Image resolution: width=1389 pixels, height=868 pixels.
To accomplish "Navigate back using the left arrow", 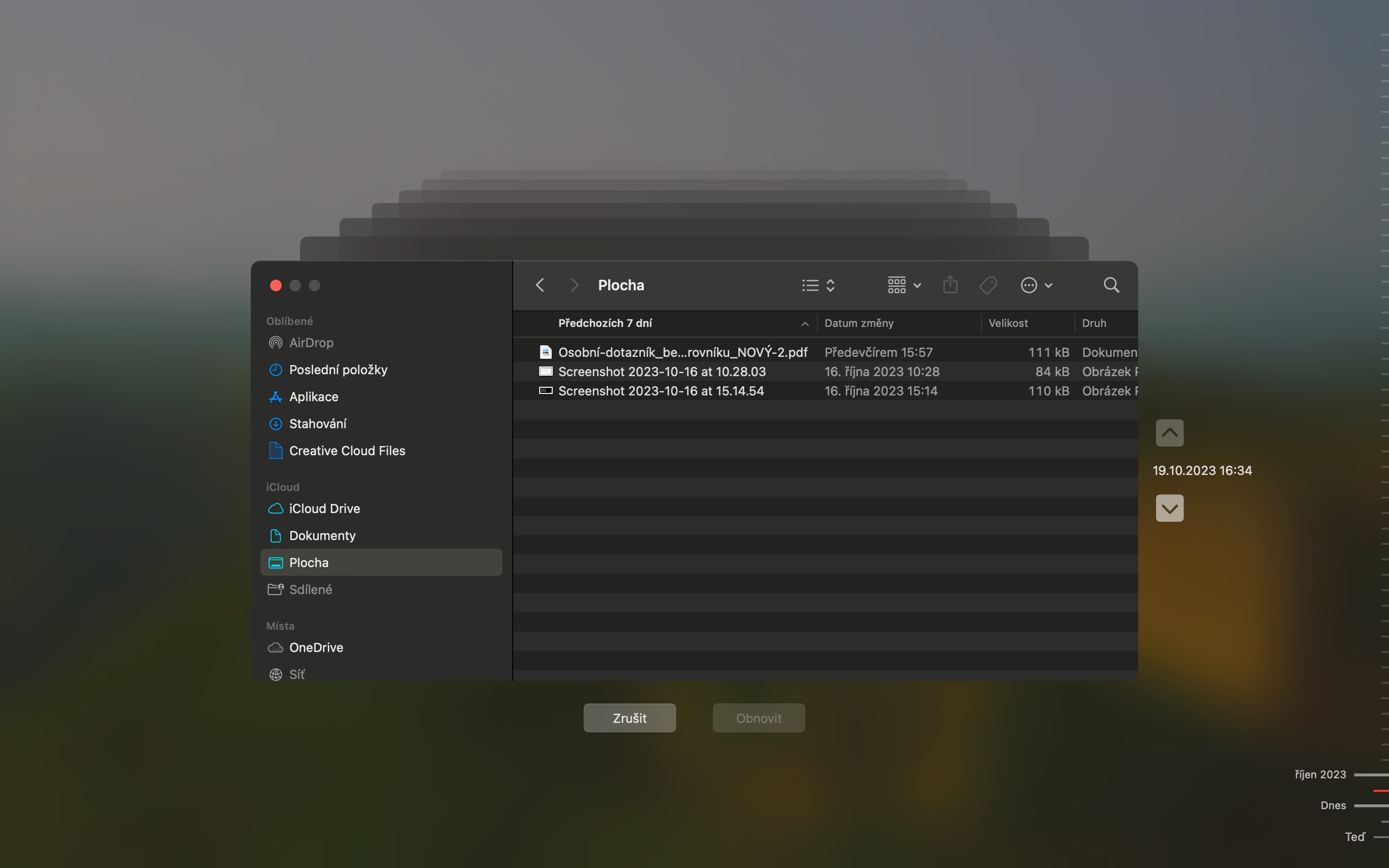I will click(539, 285).
